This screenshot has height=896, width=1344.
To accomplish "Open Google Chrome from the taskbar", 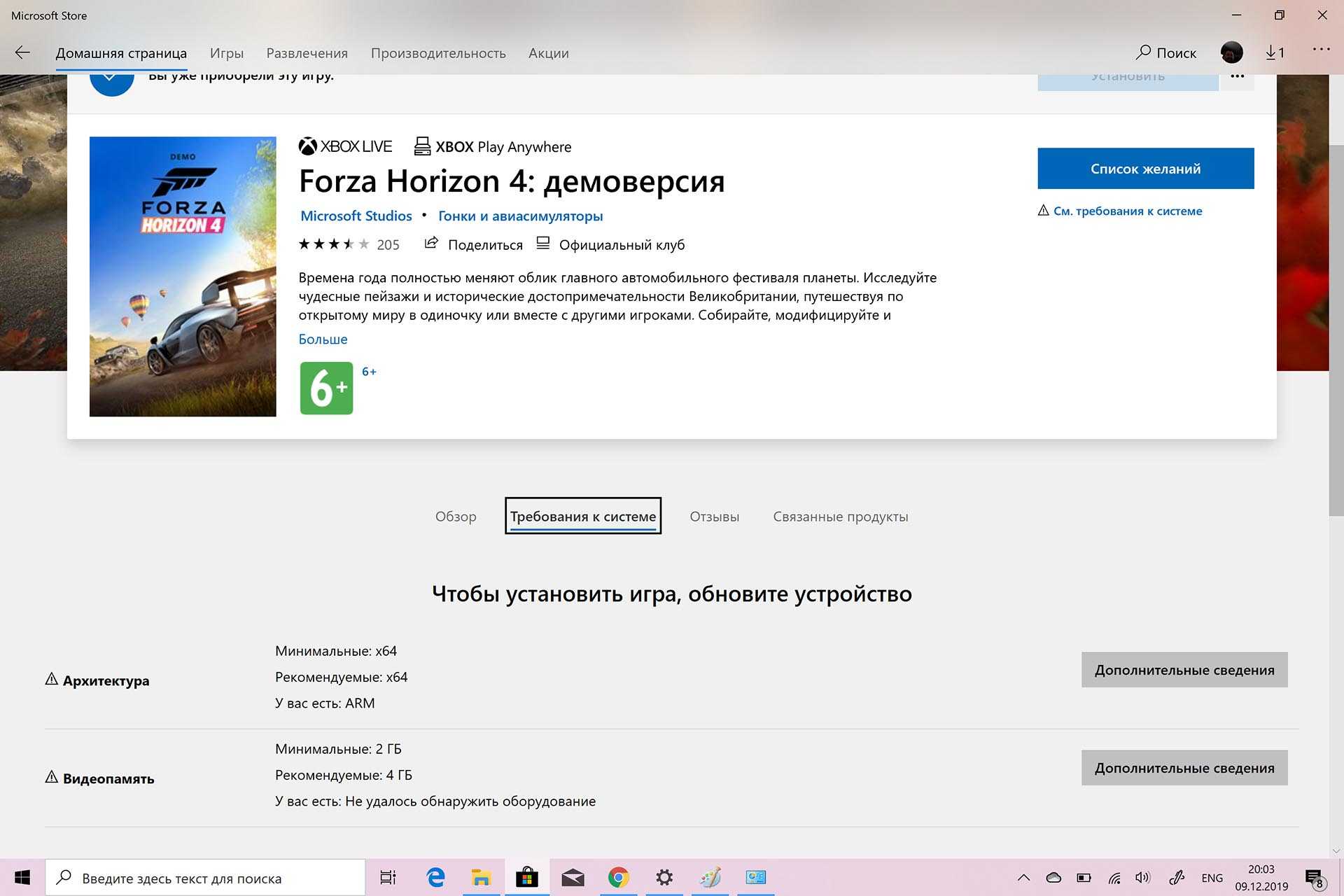I will [x=618, y=877].
